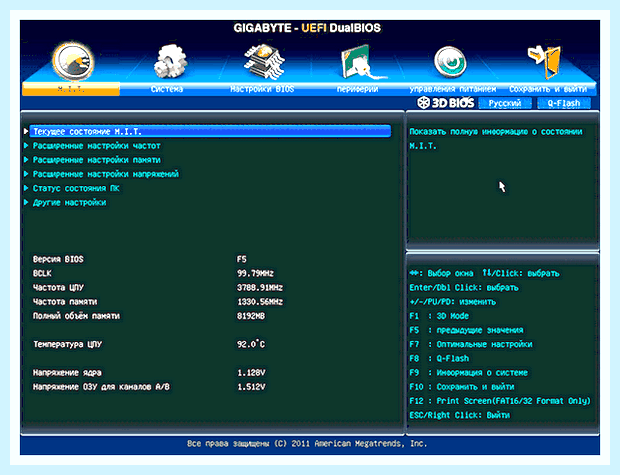Open Статус состояния ПК entry
This screenshot has width=620, height=475.
tap(76, 189)
